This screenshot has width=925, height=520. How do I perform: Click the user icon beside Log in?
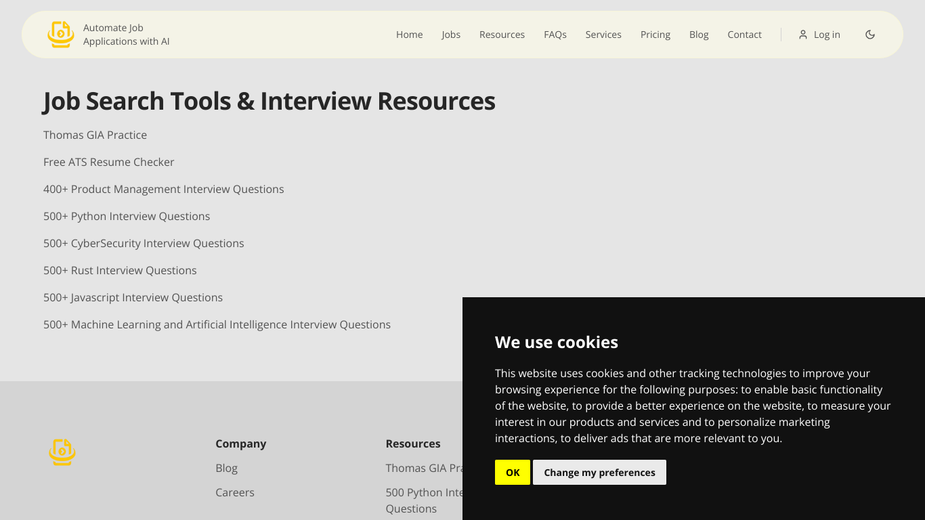tap(802, 35)
